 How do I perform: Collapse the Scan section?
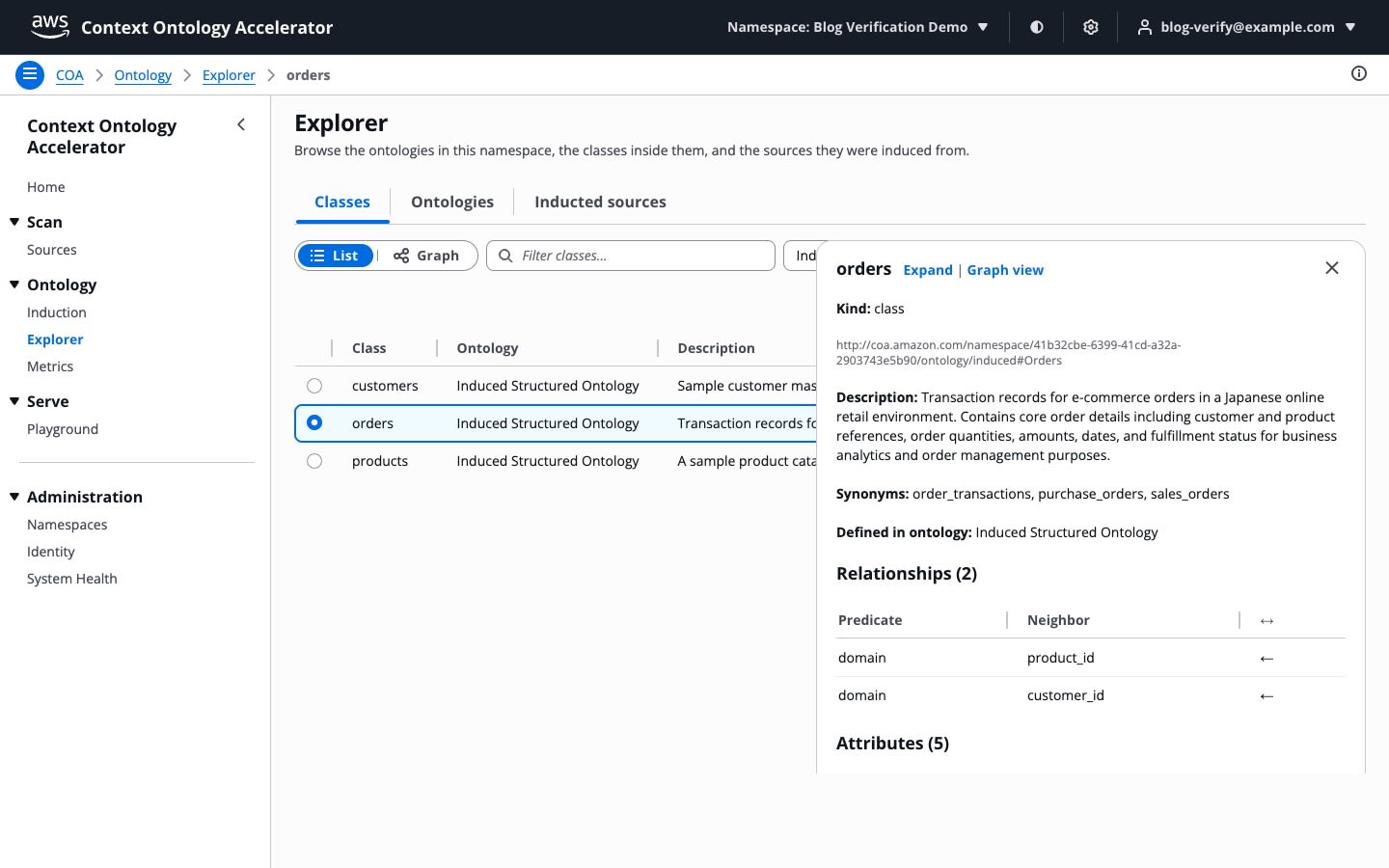(14, 222)
